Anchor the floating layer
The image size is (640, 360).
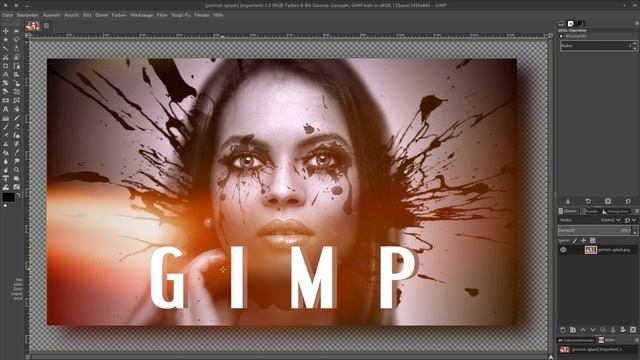613,329
